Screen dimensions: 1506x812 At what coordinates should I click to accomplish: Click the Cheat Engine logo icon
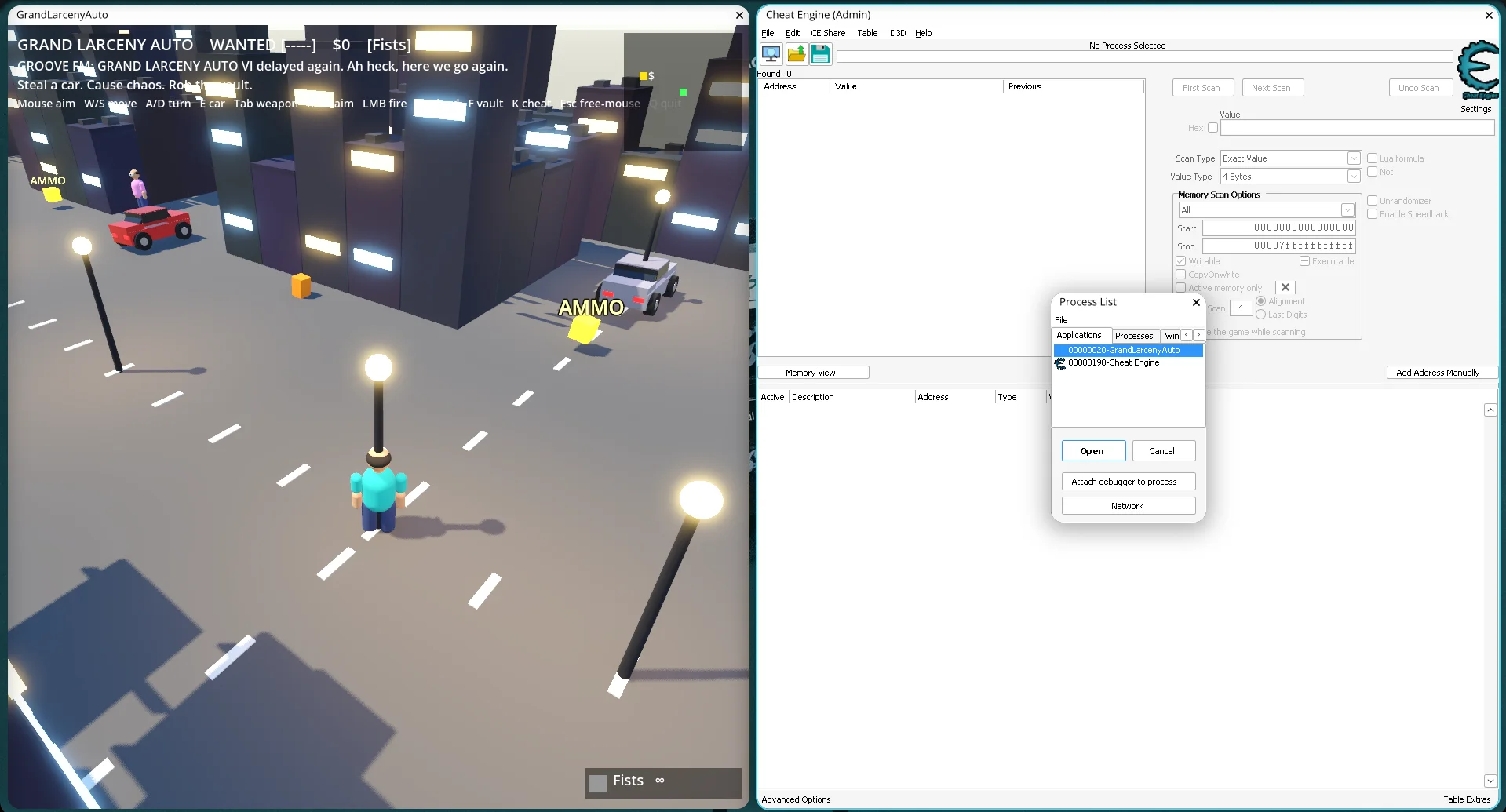(x=1479, y=70)
